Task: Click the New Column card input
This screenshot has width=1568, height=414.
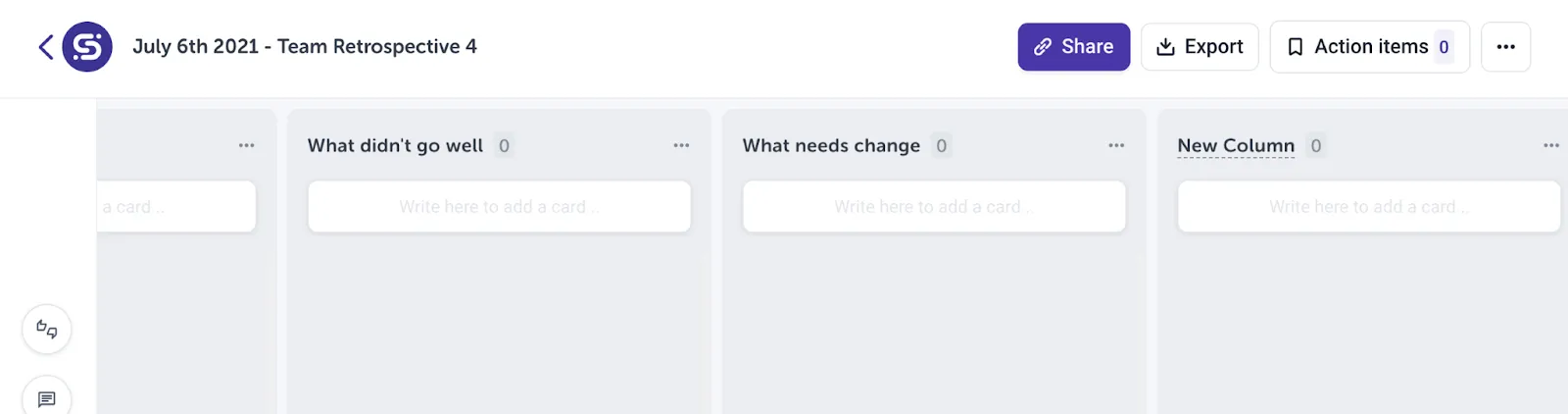Action: [1368, 207]
